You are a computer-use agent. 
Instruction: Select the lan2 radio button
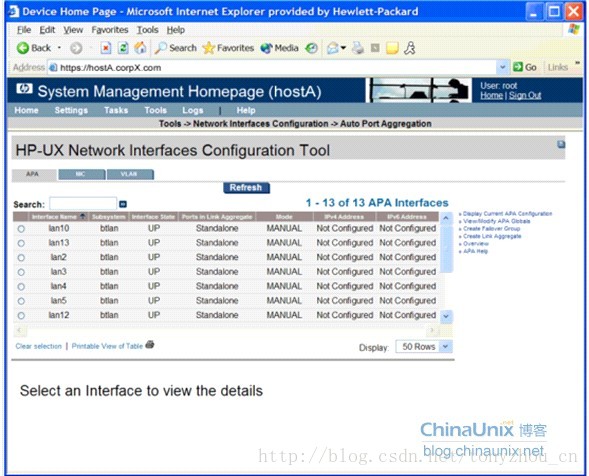(21, 257)
